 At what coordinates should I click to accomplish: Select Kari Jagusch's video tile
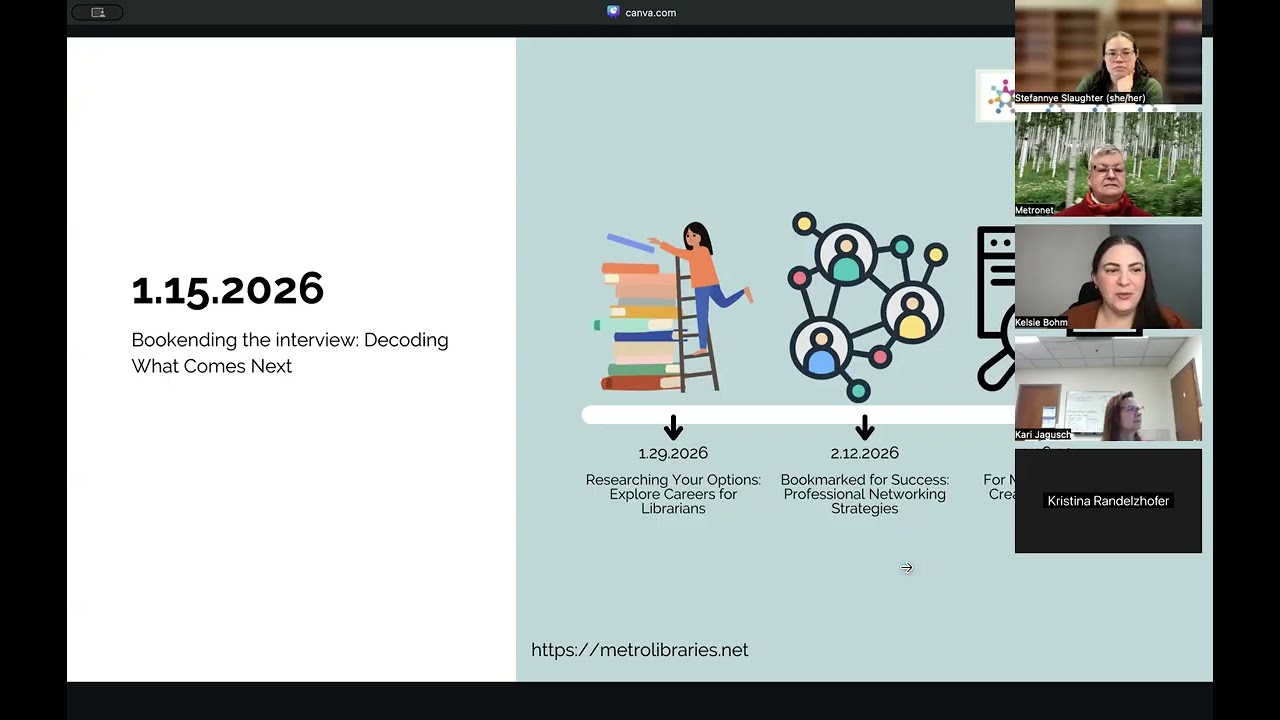pos(1108,388)
